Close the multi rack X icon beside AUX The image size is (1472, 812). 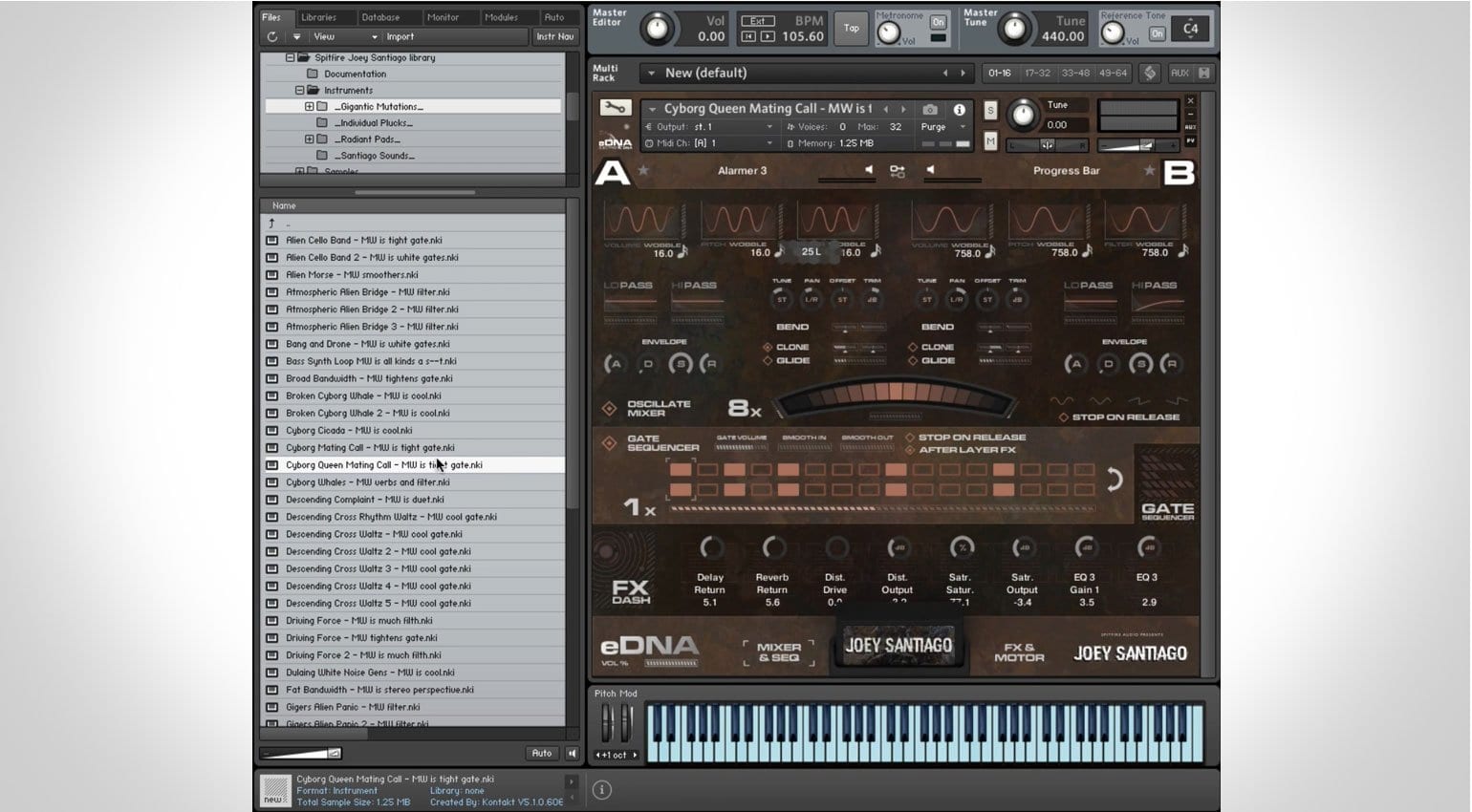tap(1203, 73)
